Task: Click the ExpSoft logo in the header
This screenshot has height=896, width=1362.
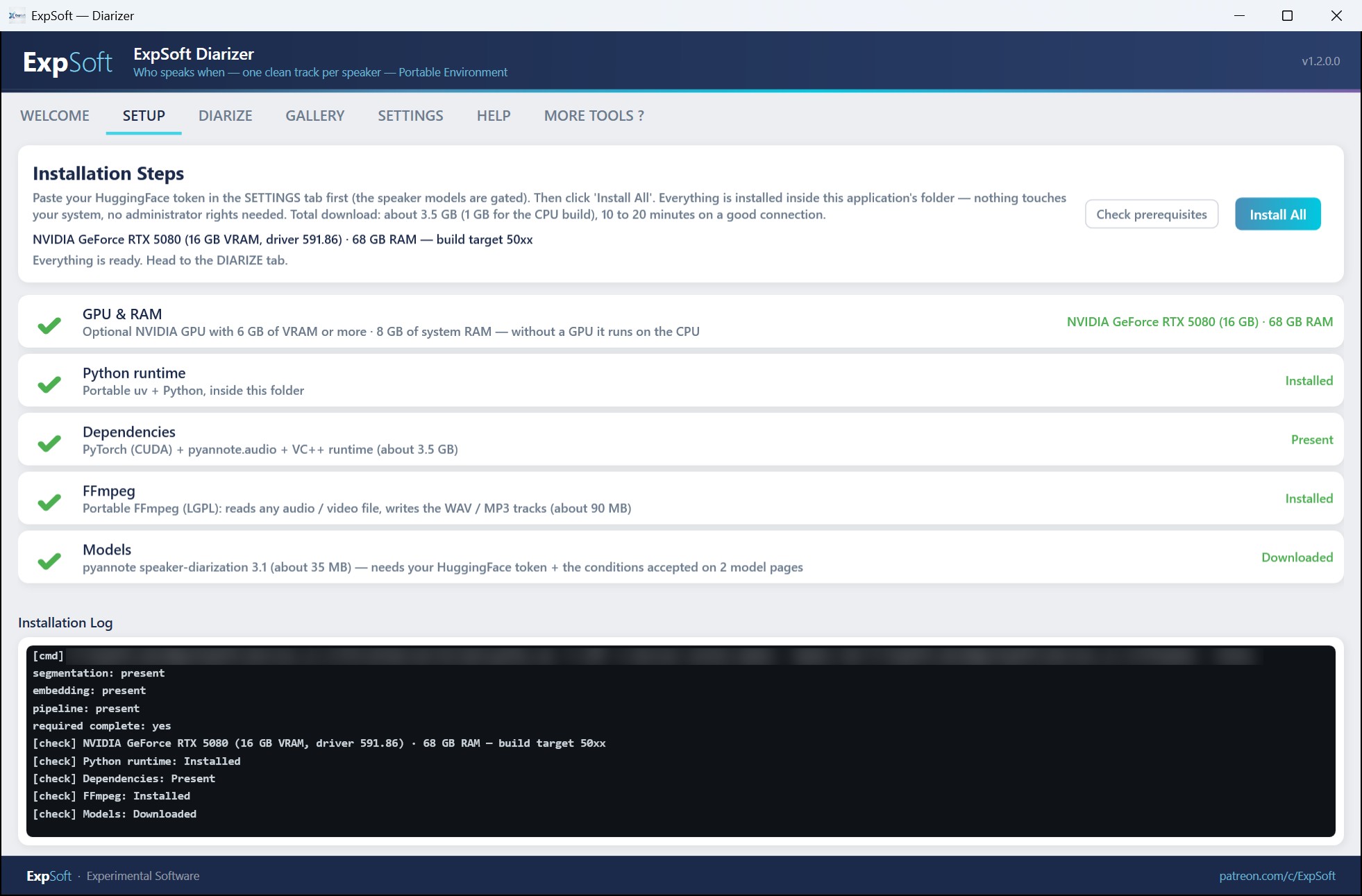Action: (x=67, y=62)
